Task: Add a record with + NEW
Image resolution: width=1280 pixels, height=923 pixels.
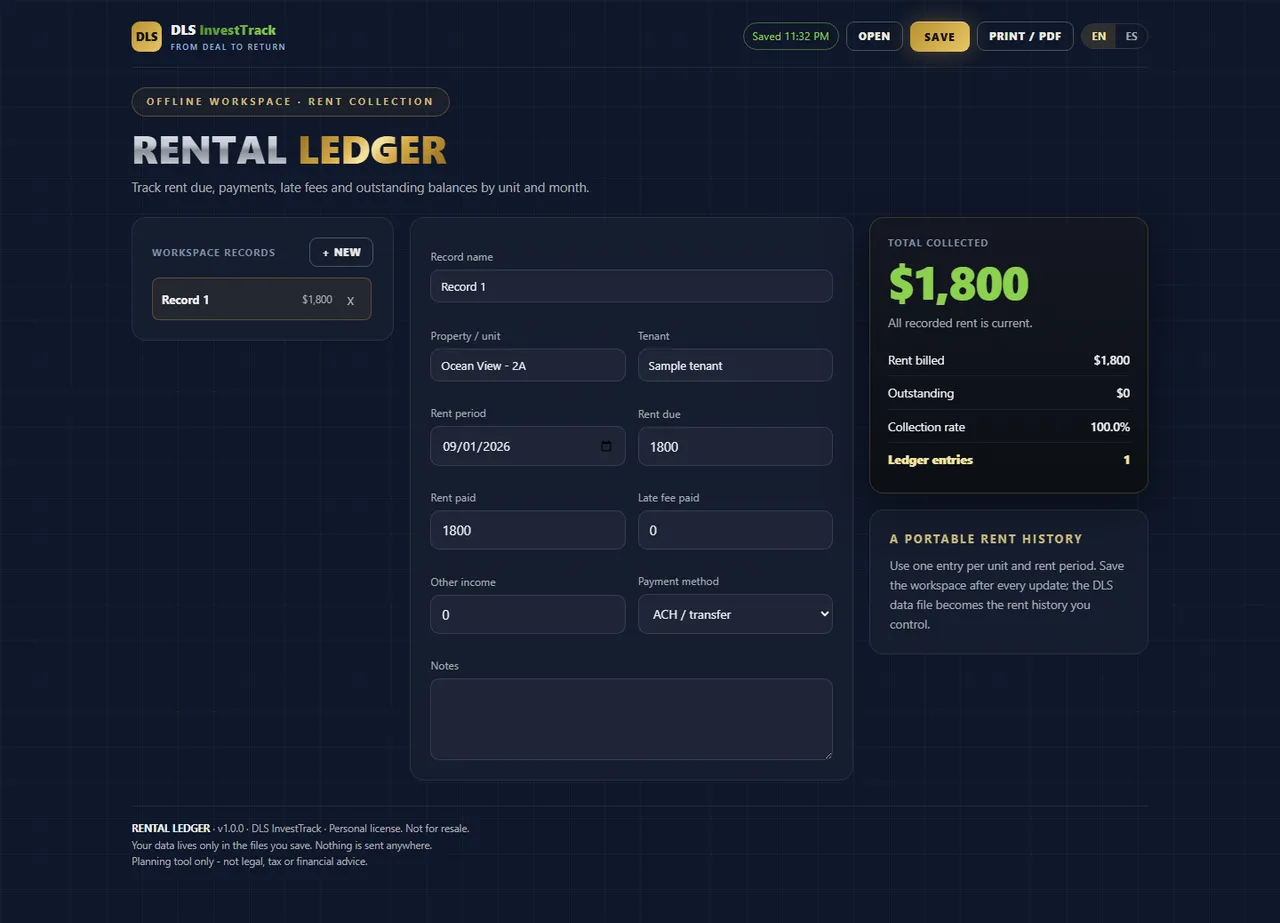Action: 341,252
